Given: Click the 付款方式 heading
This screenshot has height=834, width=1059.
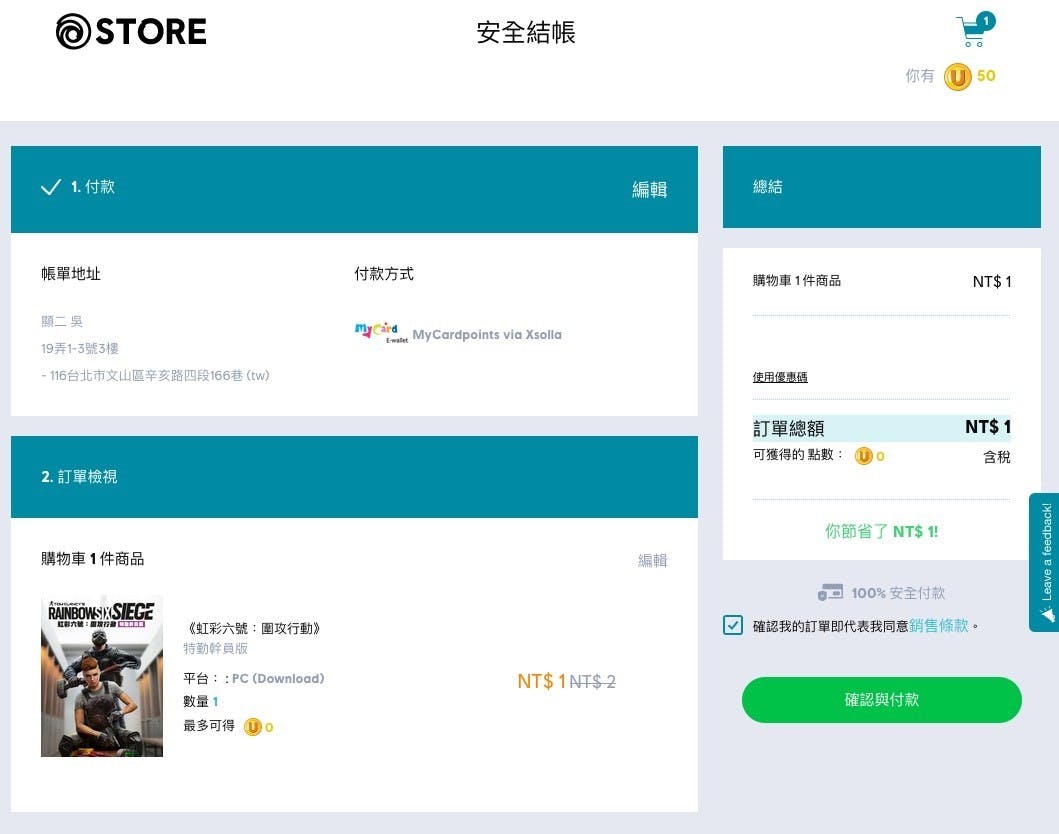Looking at the screenshot, I should tap(384, 273).
